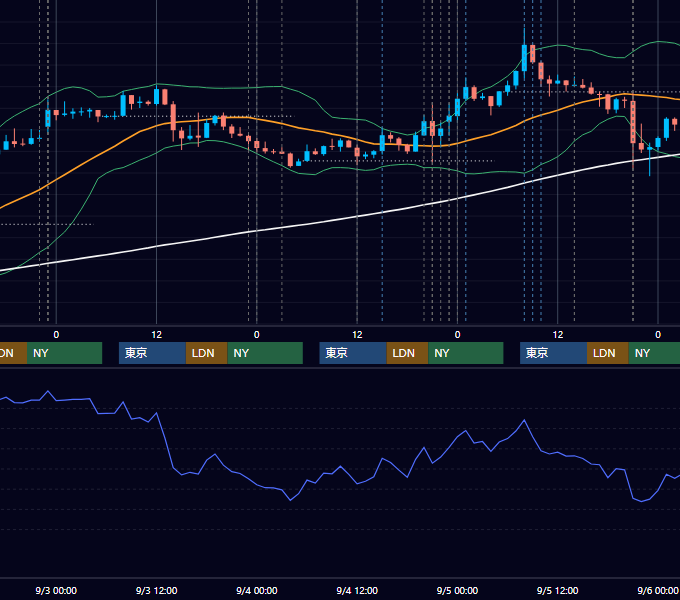680x600 pixels.
Task: Click the 東京 session block on 9/5
Action: tap(553, 353)
